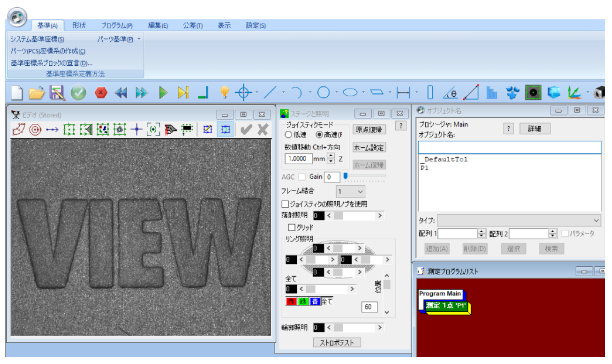Open the 公差(T) ribbon tab
This screenshot has height=364, width=612.
tap(193, 25)
